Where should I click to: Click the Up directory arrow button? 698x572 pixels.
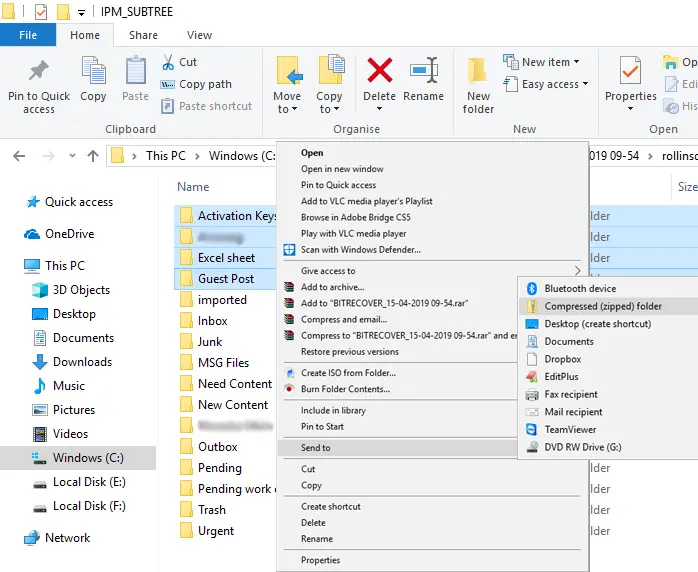(93, 156)
